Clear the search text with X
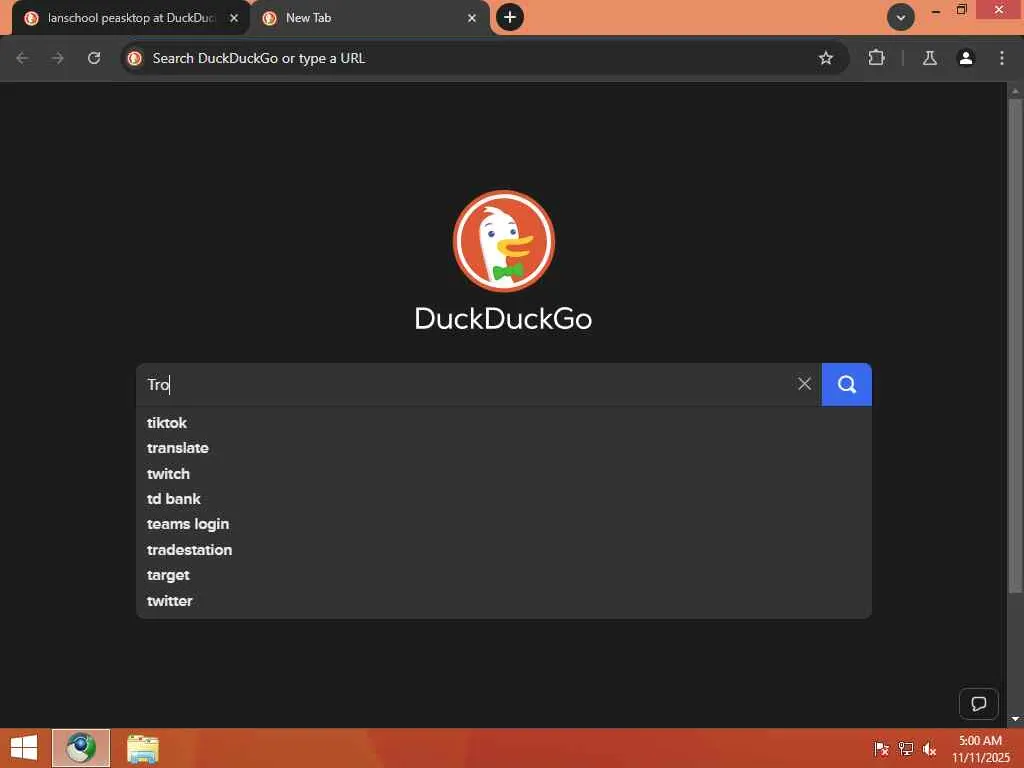The image size is (1024, 768). [x=805, y=384]
